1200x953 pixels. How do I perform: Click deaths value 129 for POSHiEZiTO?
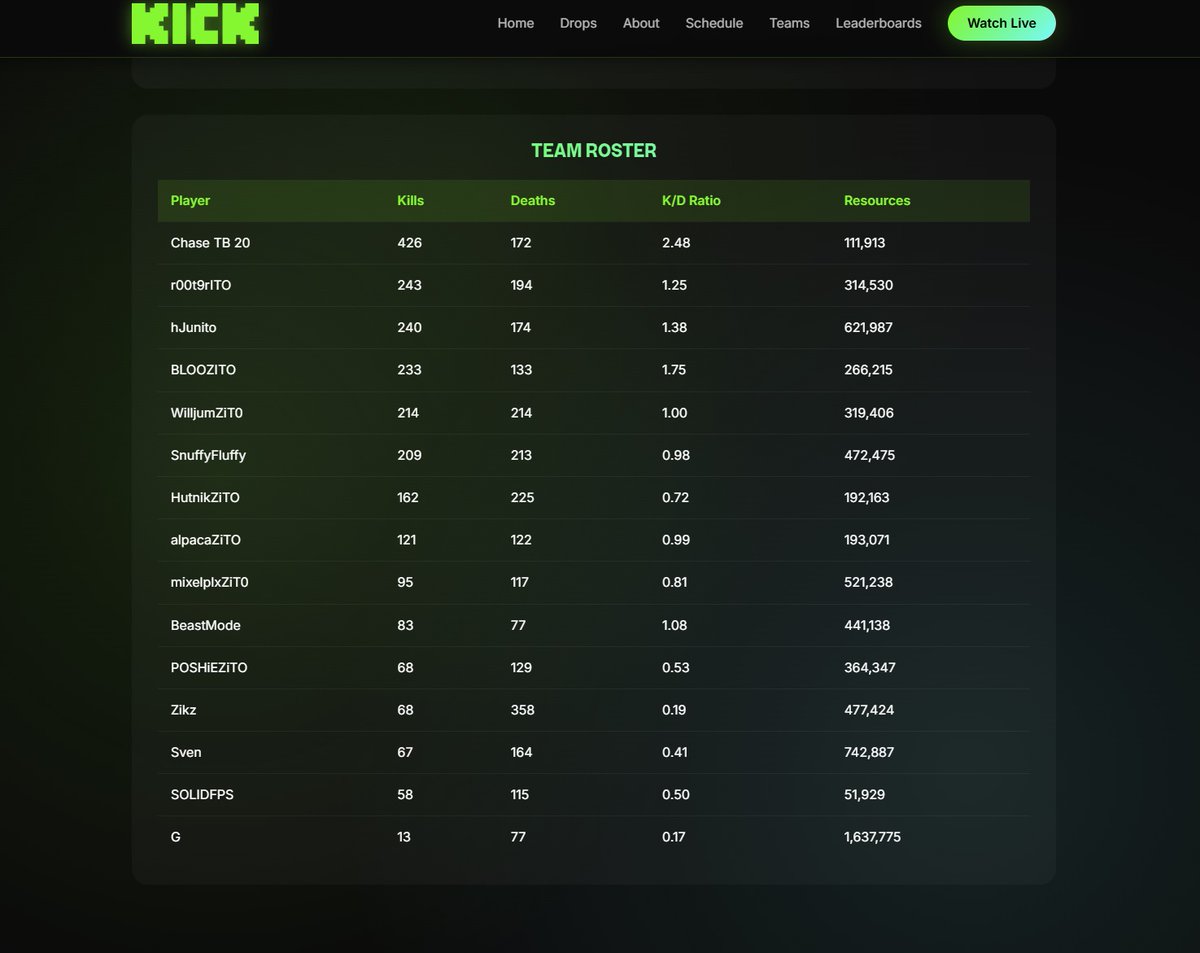pos(521,668)
